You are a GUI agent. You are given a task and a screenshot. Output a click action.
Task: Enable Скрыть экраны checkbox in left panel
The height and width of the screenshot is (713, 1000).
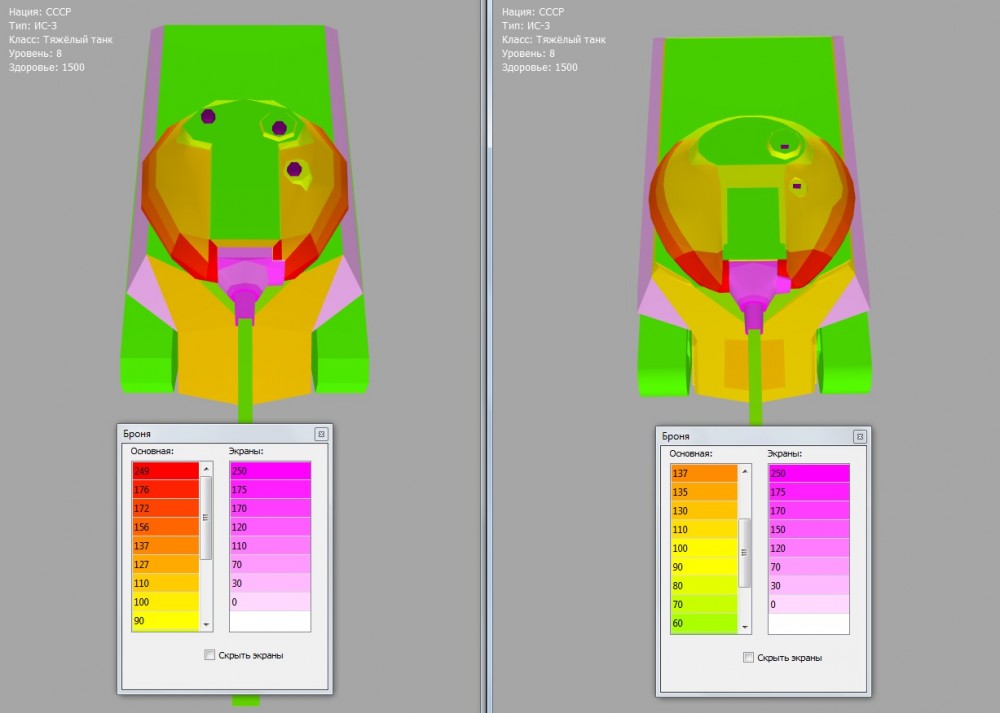209,655
